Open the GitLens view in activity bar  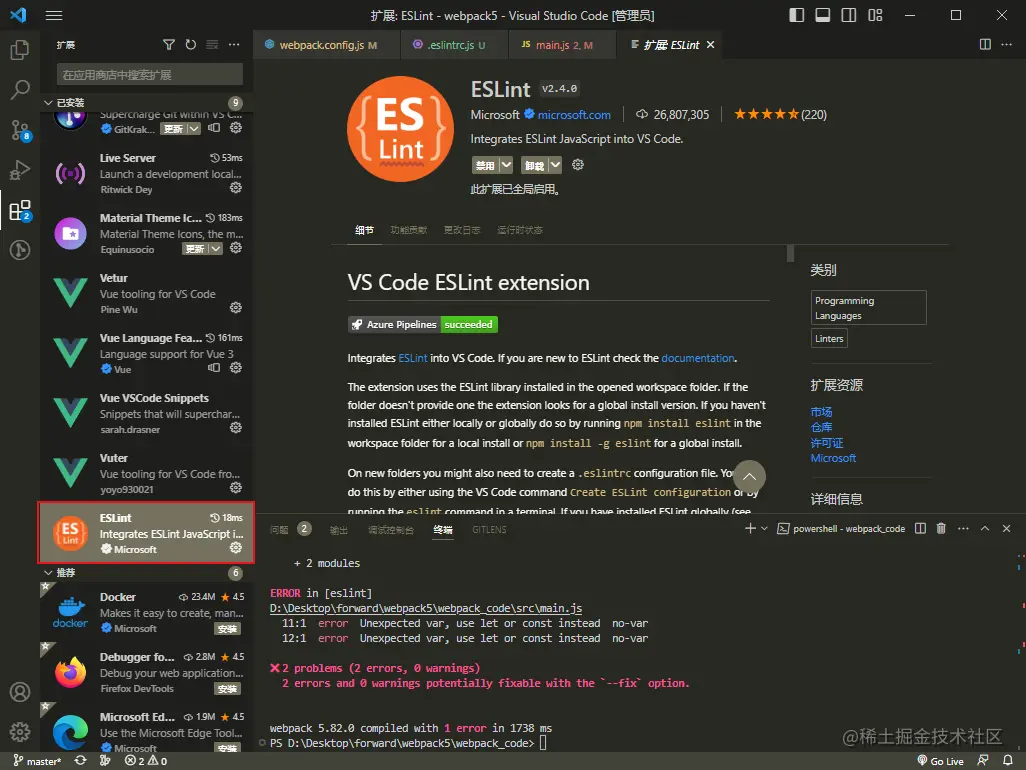tap(20, 250)
